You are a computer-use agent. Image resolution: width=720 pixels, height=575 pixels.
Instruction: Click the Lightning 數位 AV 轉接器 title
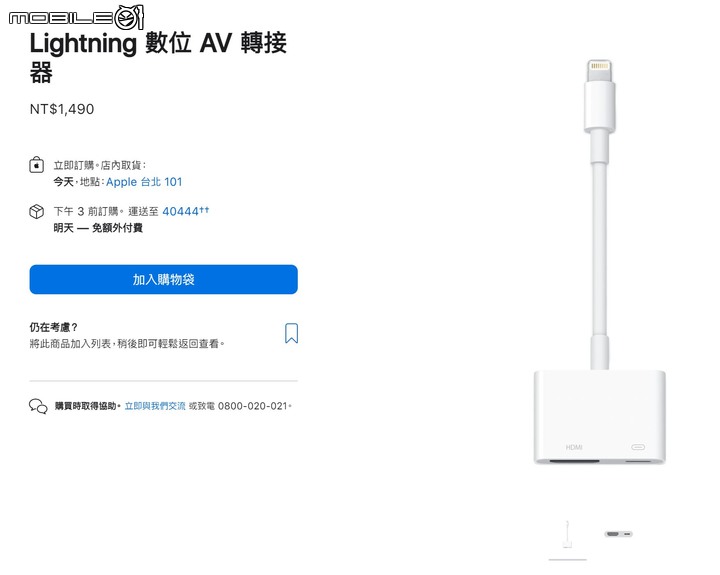pos(158,57)
